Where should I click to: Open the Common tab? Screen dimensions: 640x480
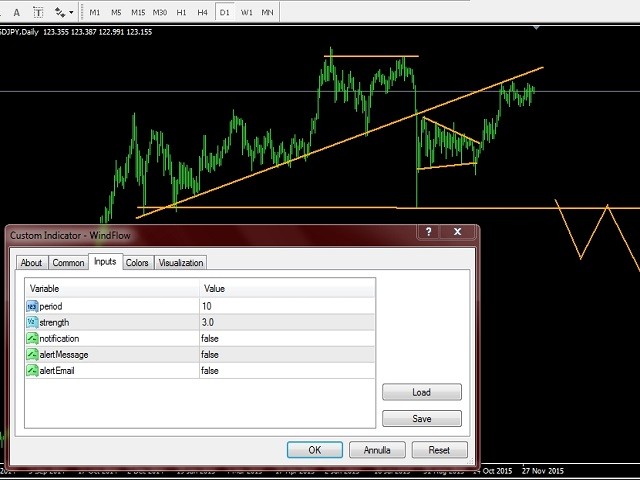[68, 263]
